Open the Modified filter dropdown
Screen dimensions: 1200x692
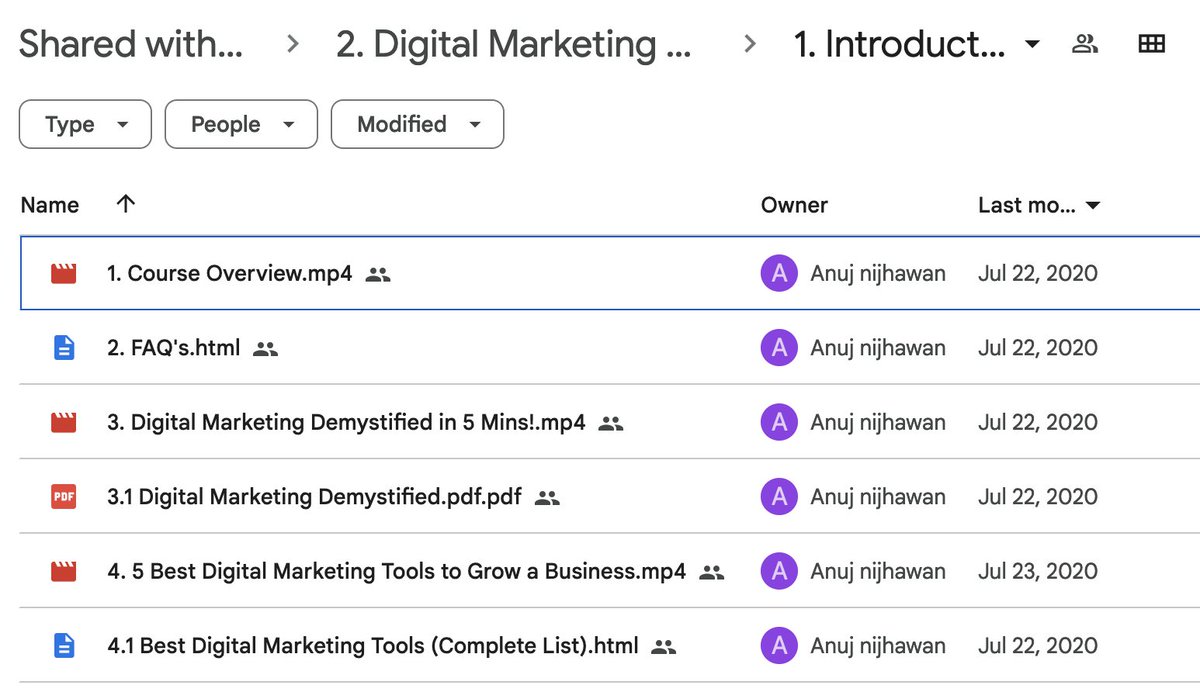click(x=417, y=125)
